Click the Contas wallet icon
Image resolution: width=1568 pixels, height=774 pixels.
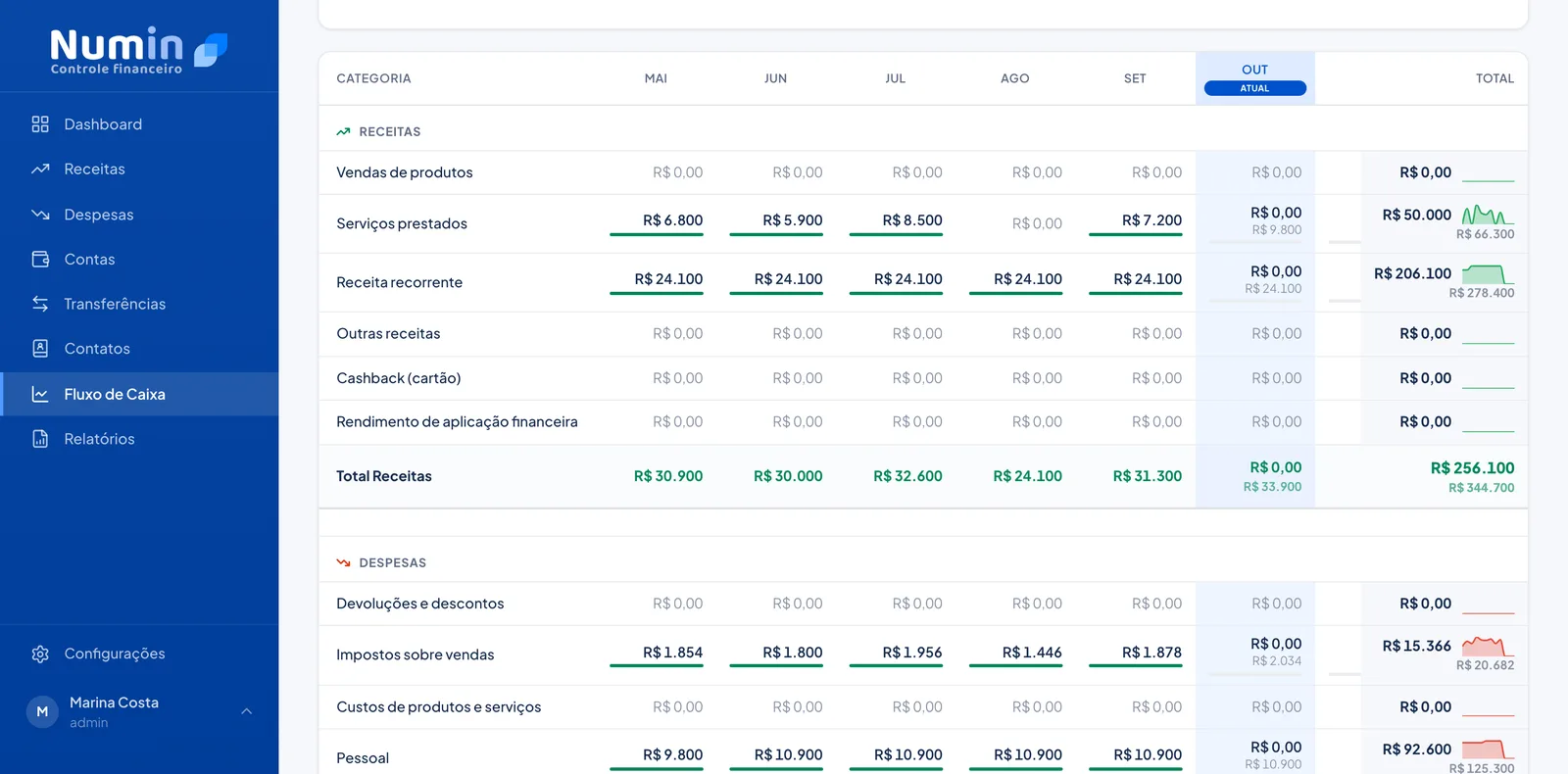40,259
